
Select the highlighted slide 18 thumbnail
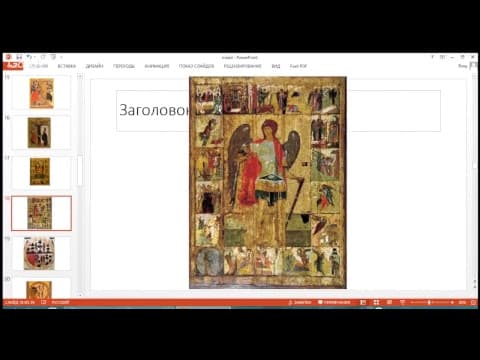41,213
